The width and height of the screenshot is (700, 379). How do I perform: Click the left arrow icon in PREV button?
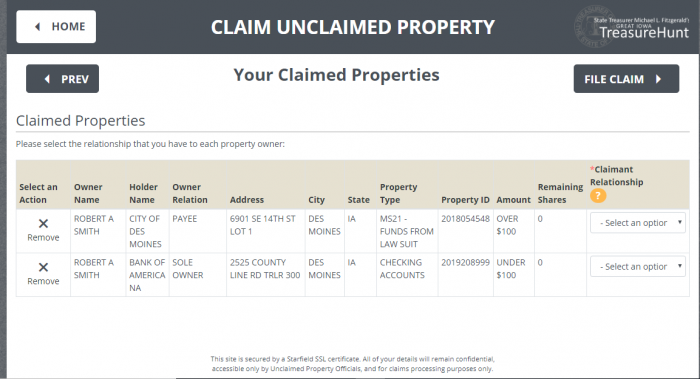tap(47, 79)
